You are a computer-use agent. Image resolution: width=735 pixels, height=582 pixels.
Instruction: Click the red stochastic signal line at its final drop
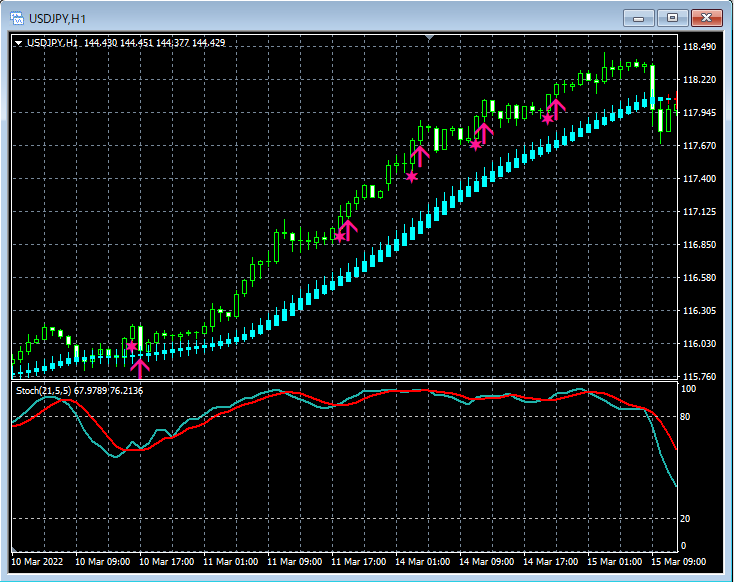667,429
